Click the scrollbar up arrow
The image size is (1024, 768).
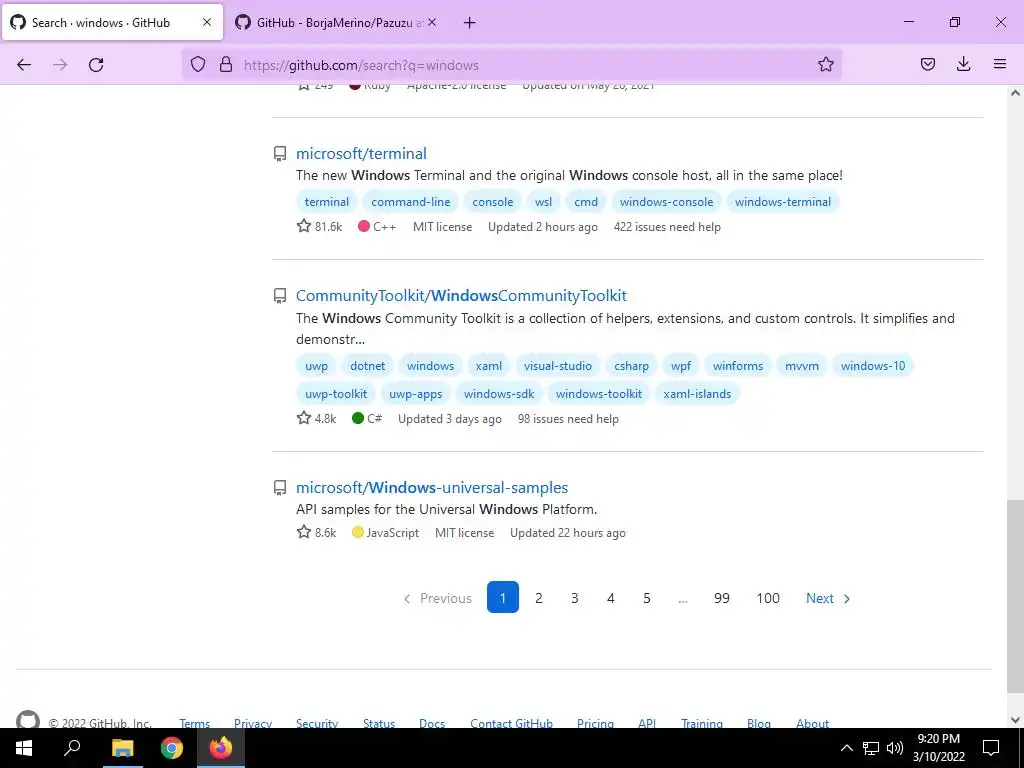[x=1015, y=93]
